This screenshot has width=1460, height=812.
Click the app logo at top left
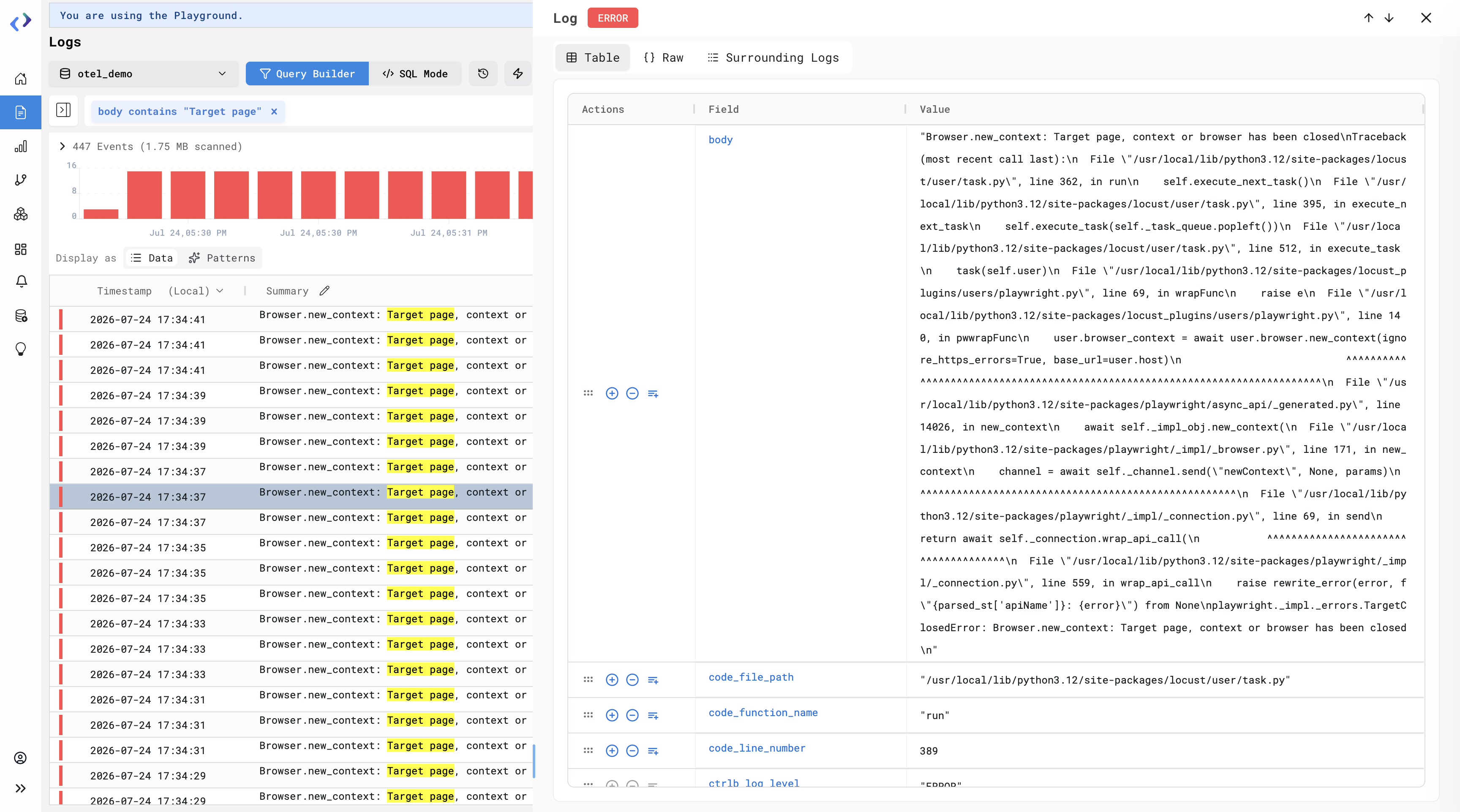pyautogui.click(x=21, y=22)
